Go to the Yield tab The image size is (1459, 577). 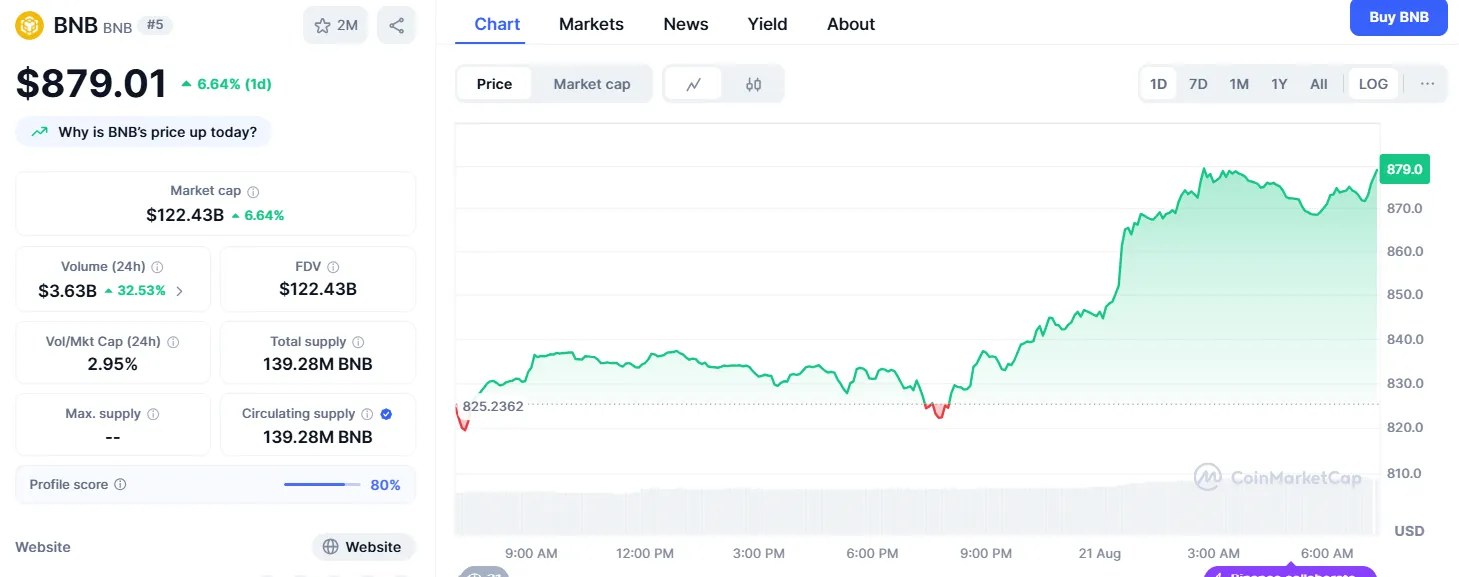[767, 24]
